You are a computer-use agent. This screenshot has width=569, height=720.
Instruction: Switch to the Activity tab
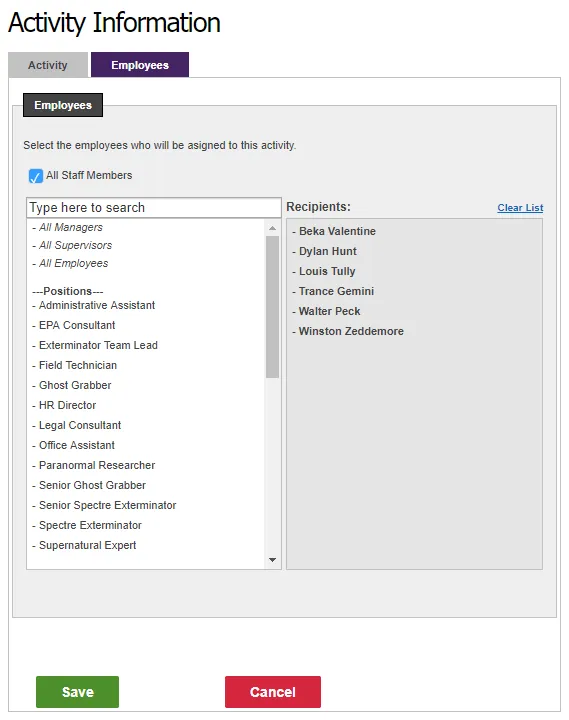point(48,65)
